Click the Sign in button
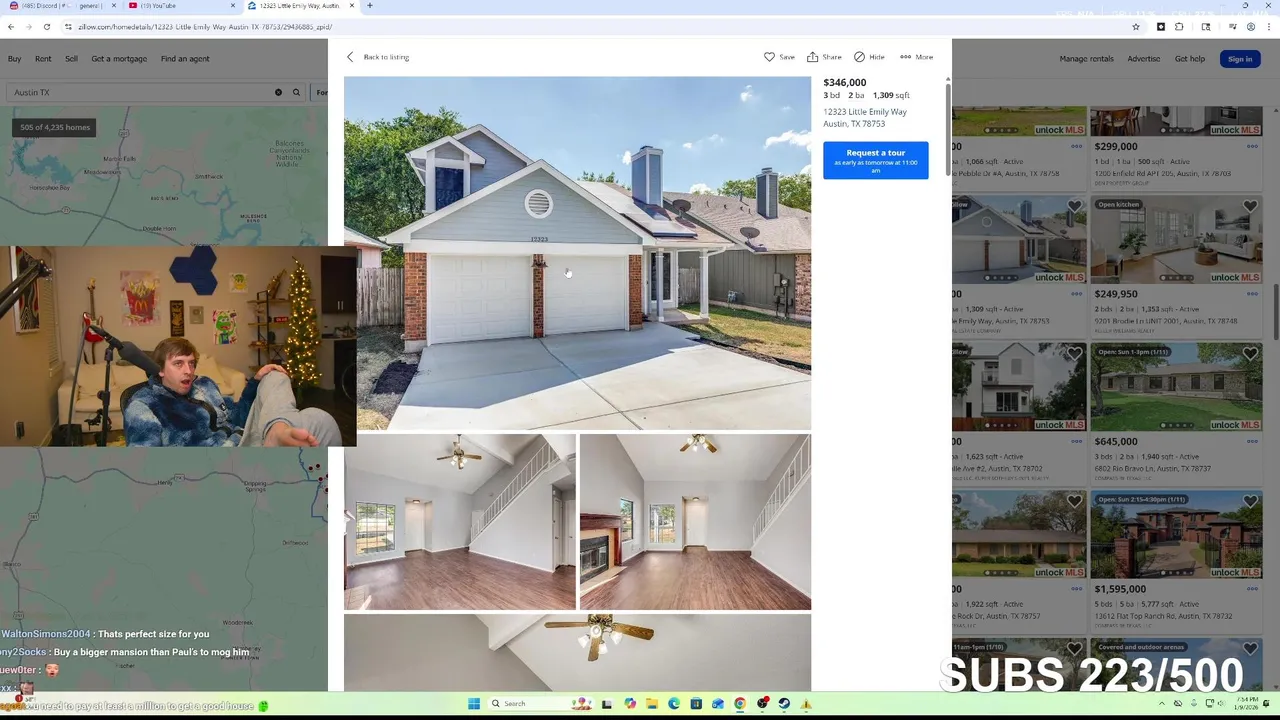Screen dimensions: 1280x720 coord(1240,59)
